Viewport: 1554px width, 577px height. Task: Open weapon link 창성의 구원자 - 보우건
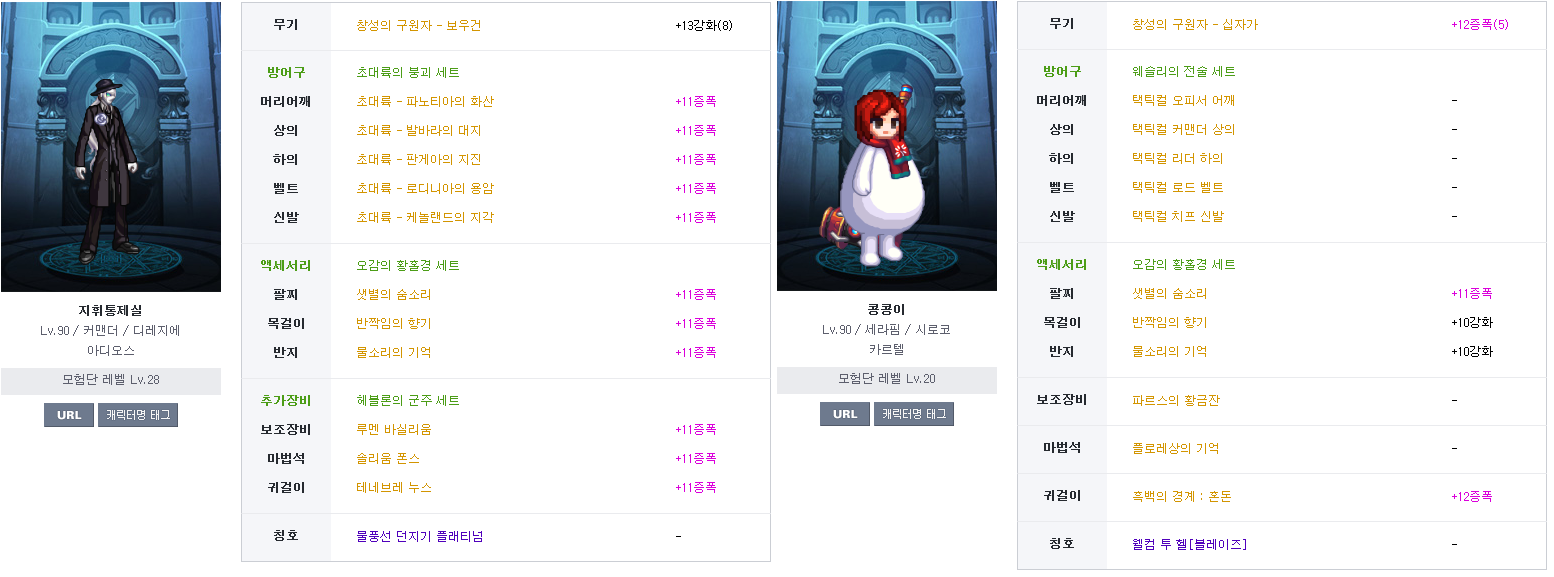(x=418, y=25)
